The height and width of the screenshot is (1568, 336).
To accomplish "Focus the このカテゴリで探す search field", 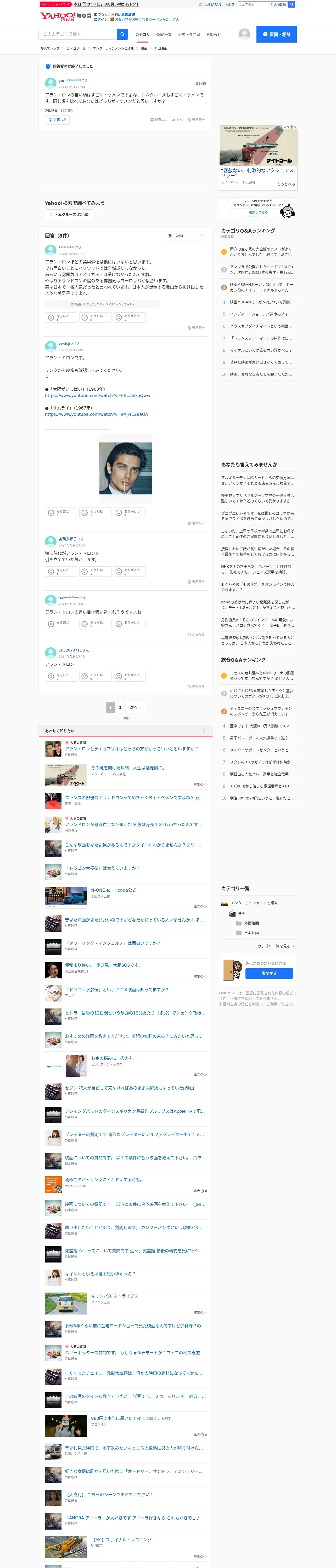I will point(77,34).
